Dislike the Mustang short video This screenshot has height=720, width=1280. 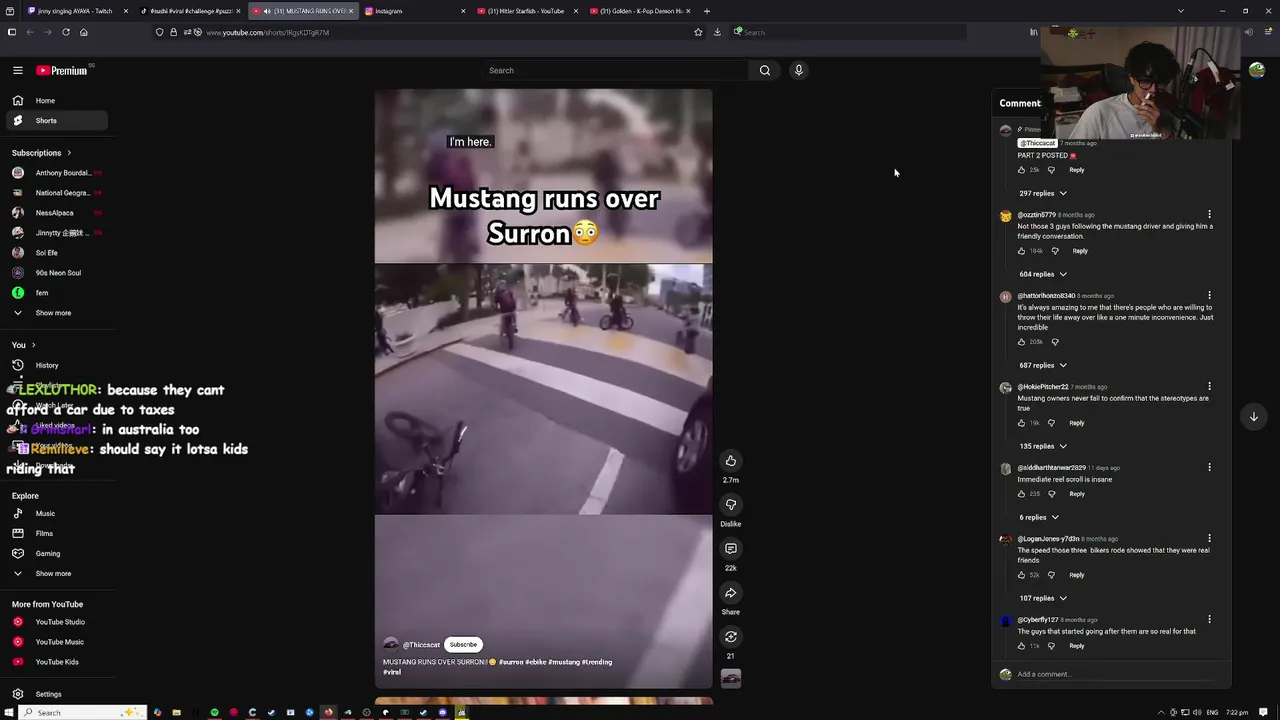click(x=731, y=505)
